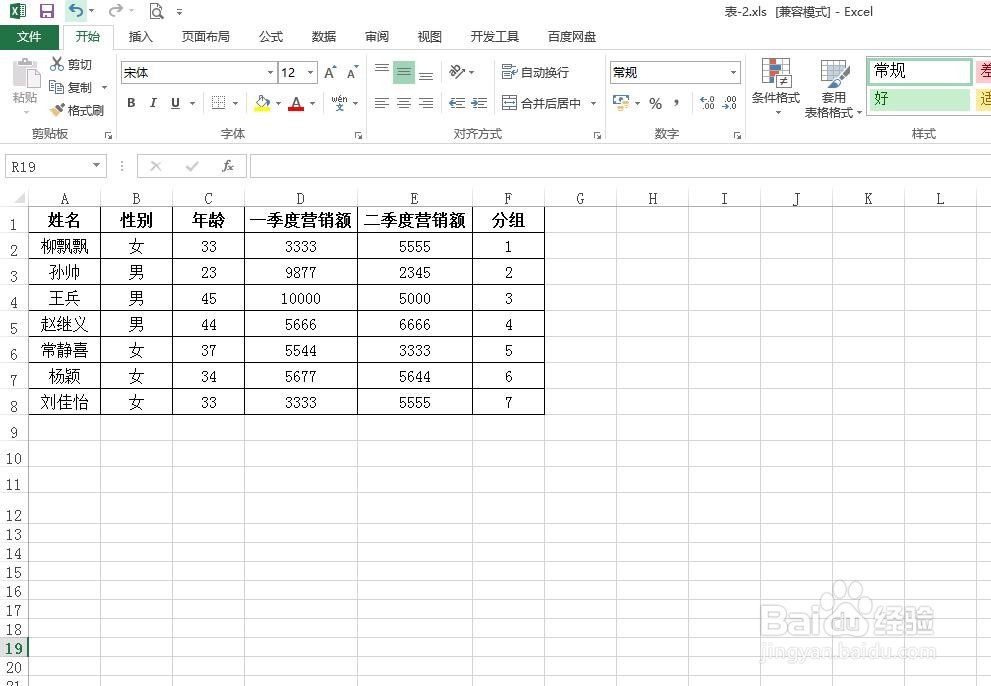Click the red font color swatch
This screenshot has width=991, height=686.
[x=297, y=103]
